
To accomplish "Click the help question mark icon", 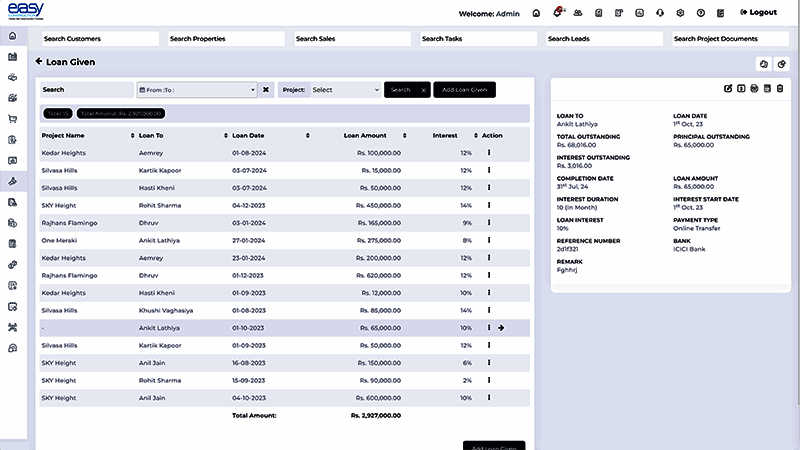I will [701, 13].
